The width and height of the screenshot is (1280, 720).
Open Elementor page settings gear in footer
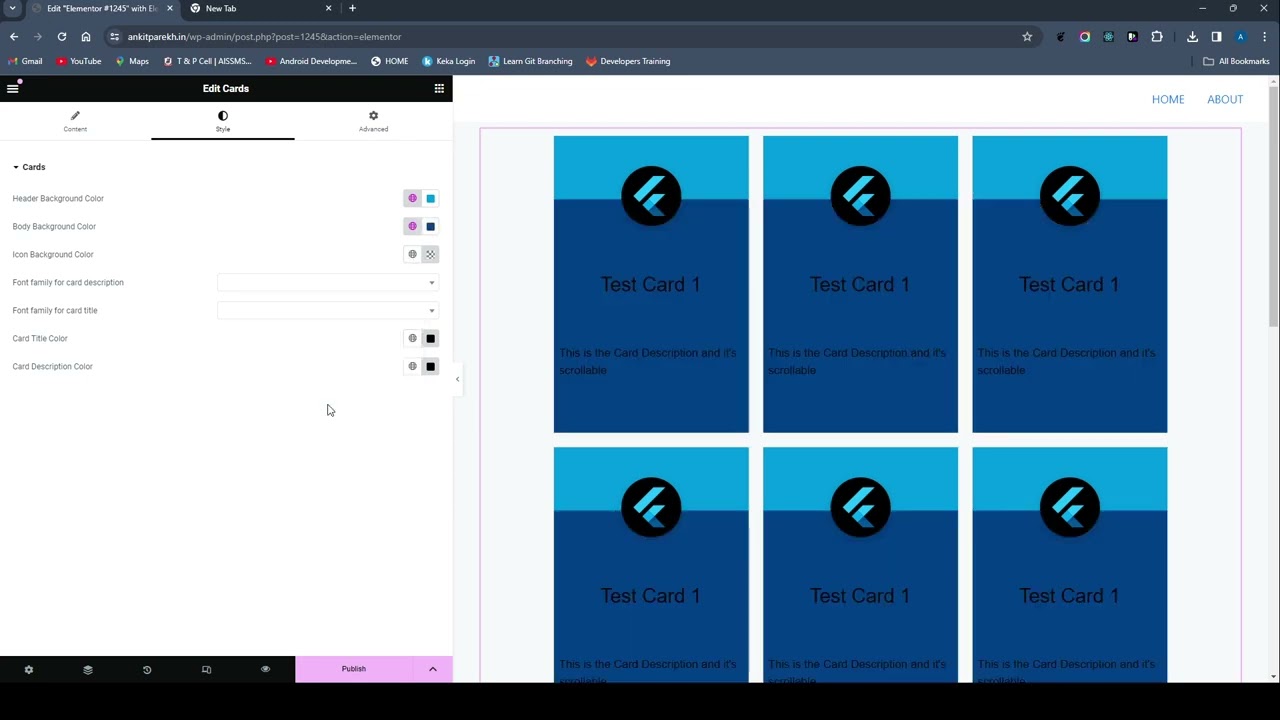[x=29, y=669]
